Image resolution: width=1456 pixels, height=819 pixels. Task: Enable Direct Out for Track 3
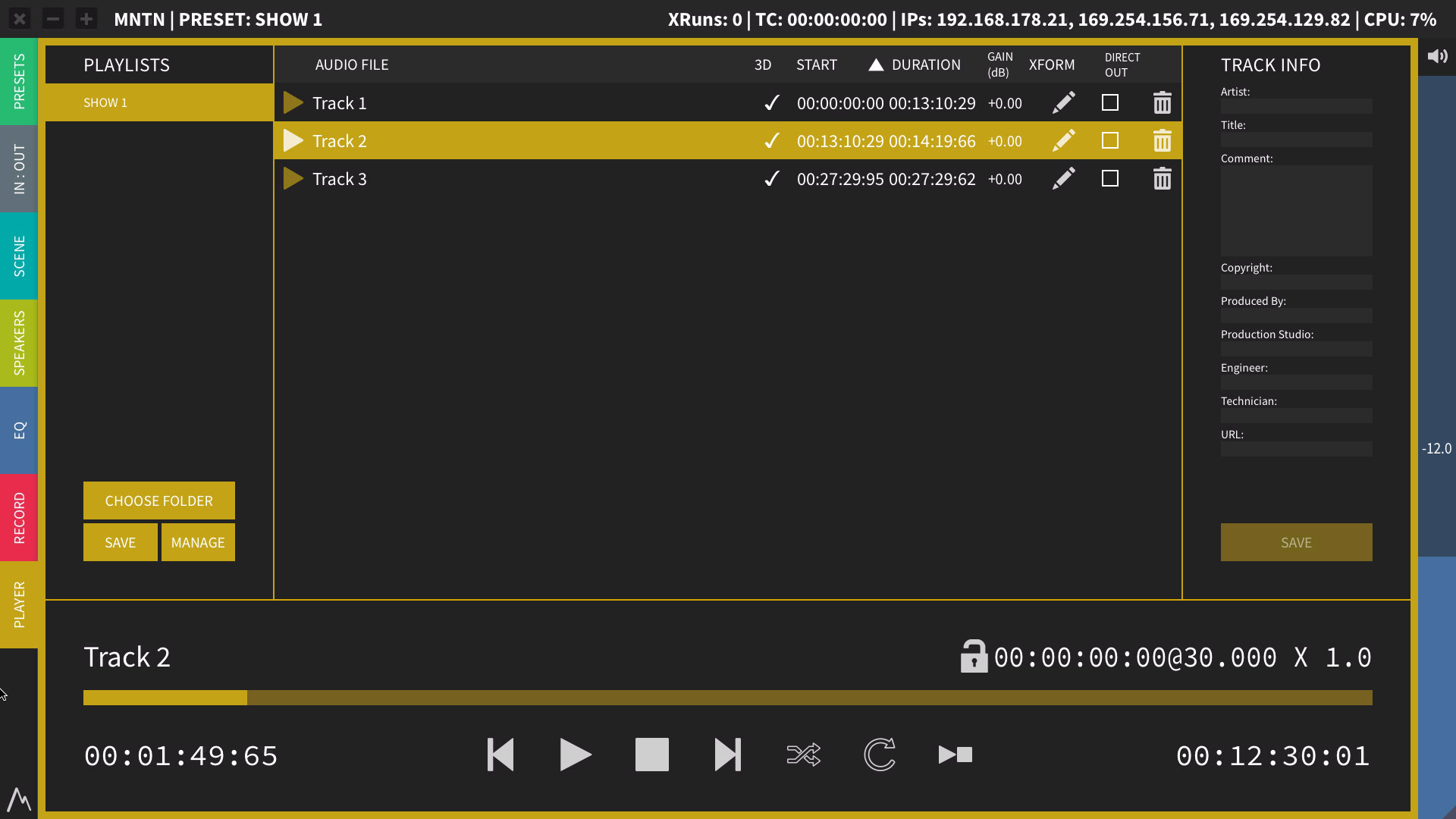pos(1110,178)
